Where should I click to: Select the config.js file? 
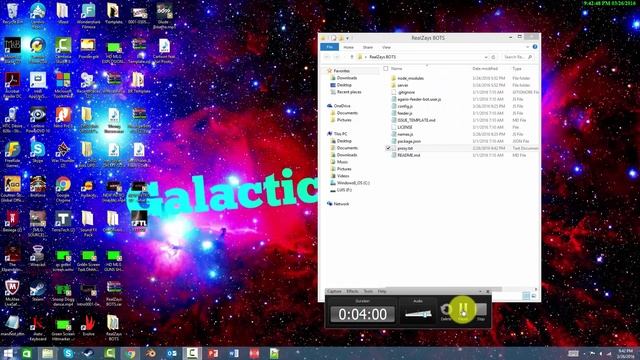pos(405,106)
